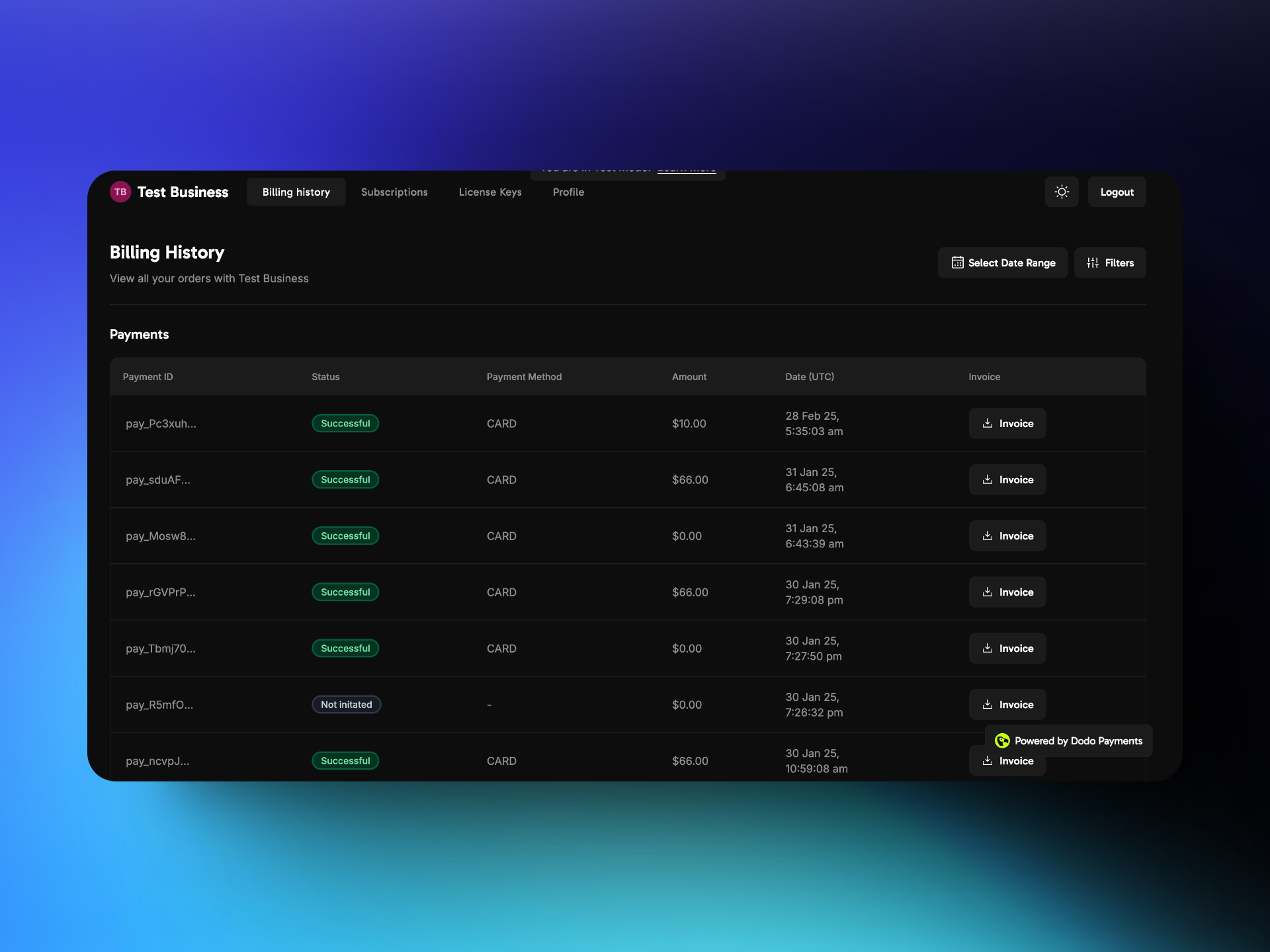Click the Not initated status badge
Viewport: 1270px width, 952px height.
pos(347,704)
